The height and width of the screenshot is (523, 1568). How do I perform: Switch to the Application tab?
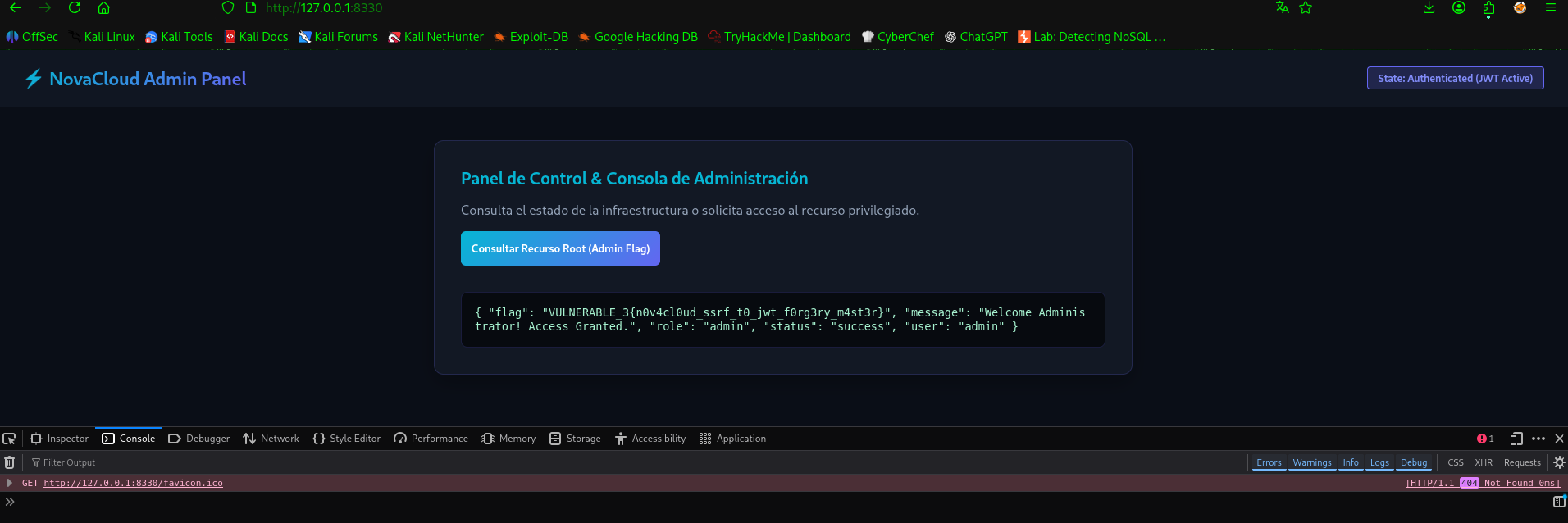pos(733,439)
